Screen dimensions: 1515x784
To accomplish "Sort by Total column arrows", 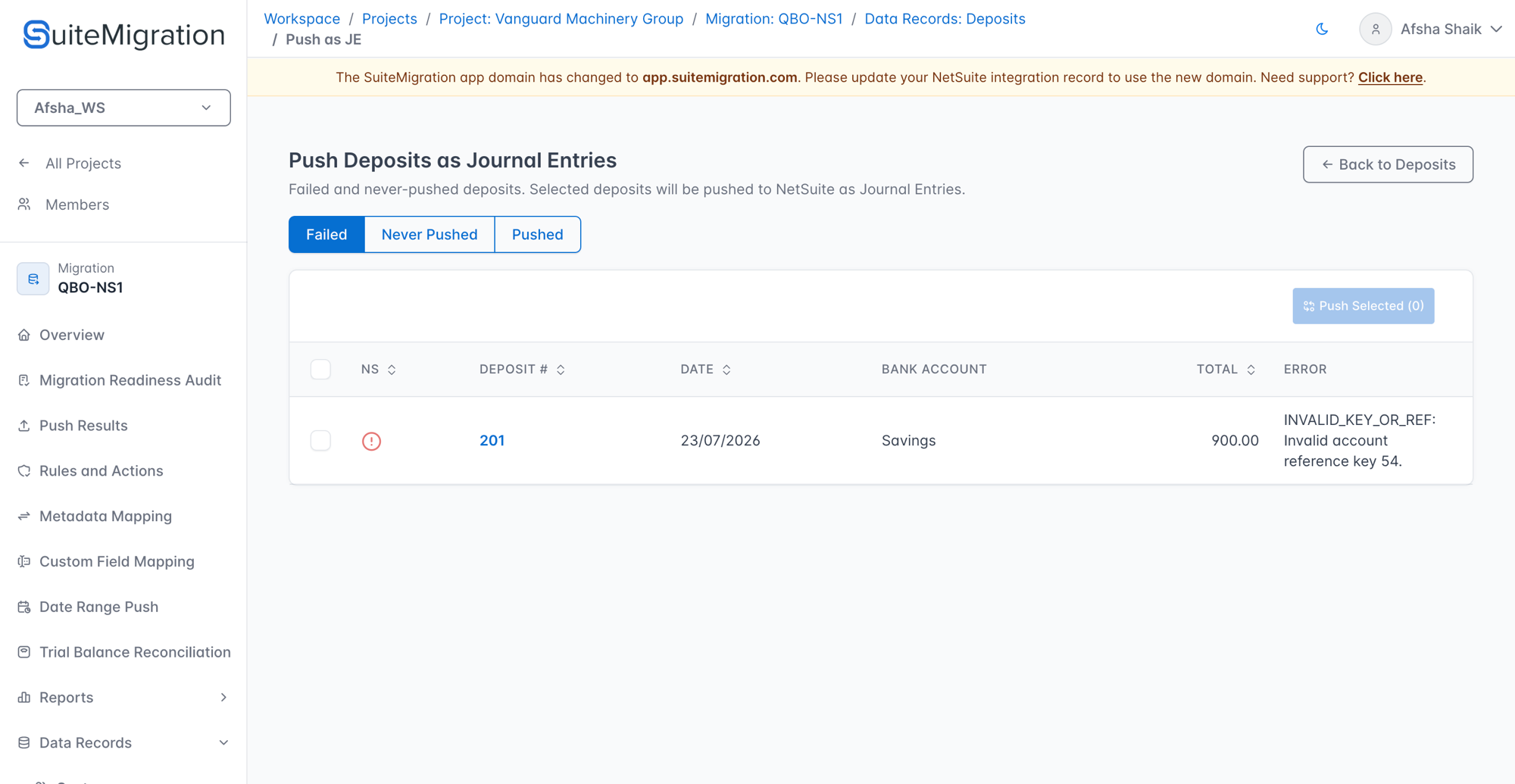I will tap(1251, 370).
